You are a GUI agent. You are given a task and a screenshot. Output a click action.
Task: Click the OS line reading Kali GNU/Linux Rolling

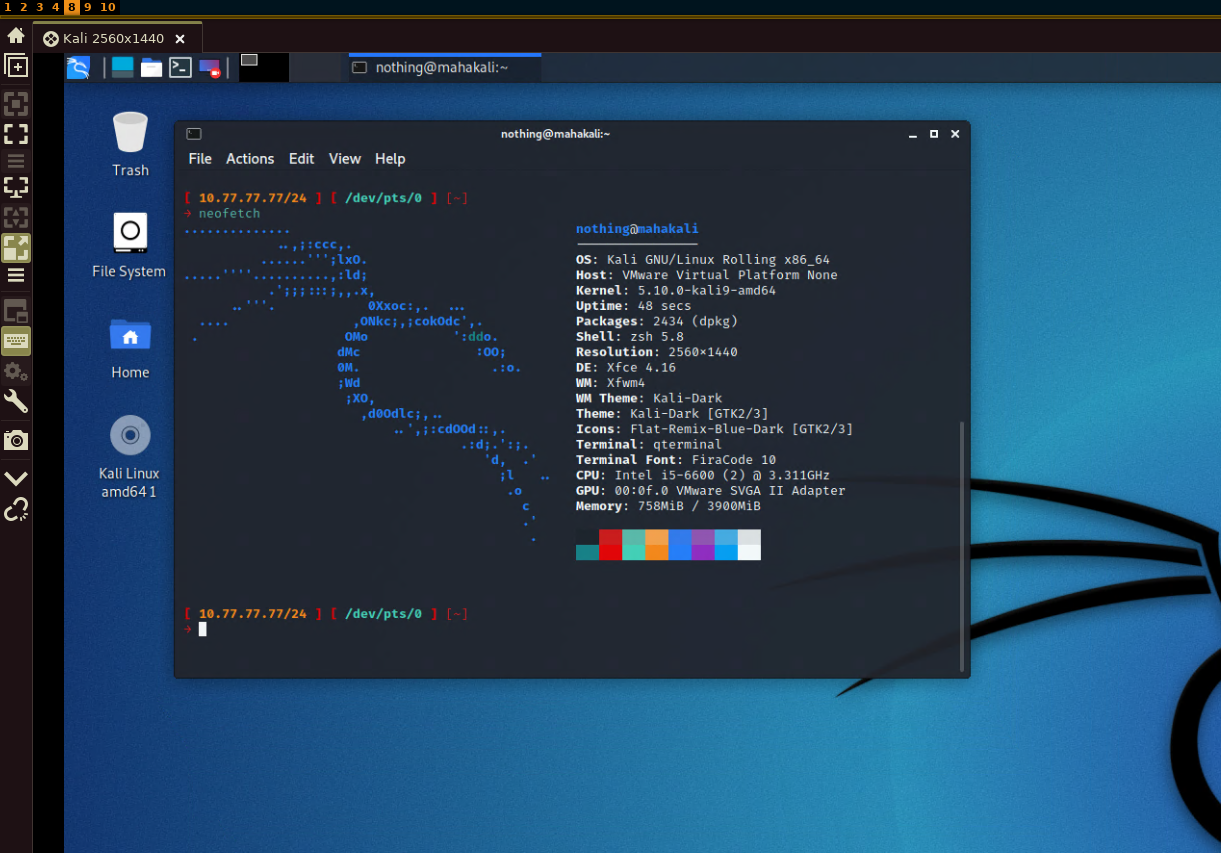tap(703, 260)
